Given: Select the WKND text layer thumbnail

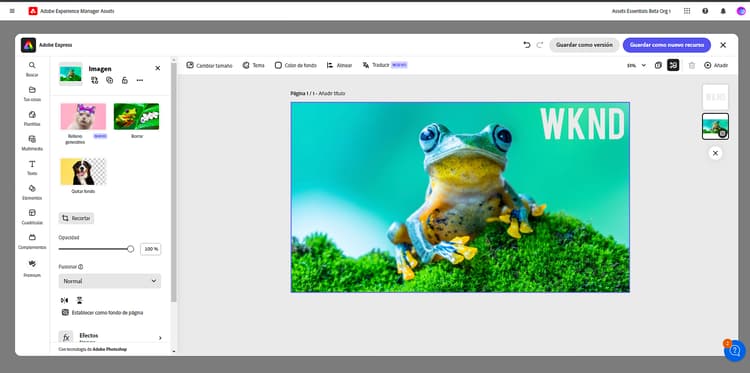Looking at the screenshot, I should [x=715, y=97].
